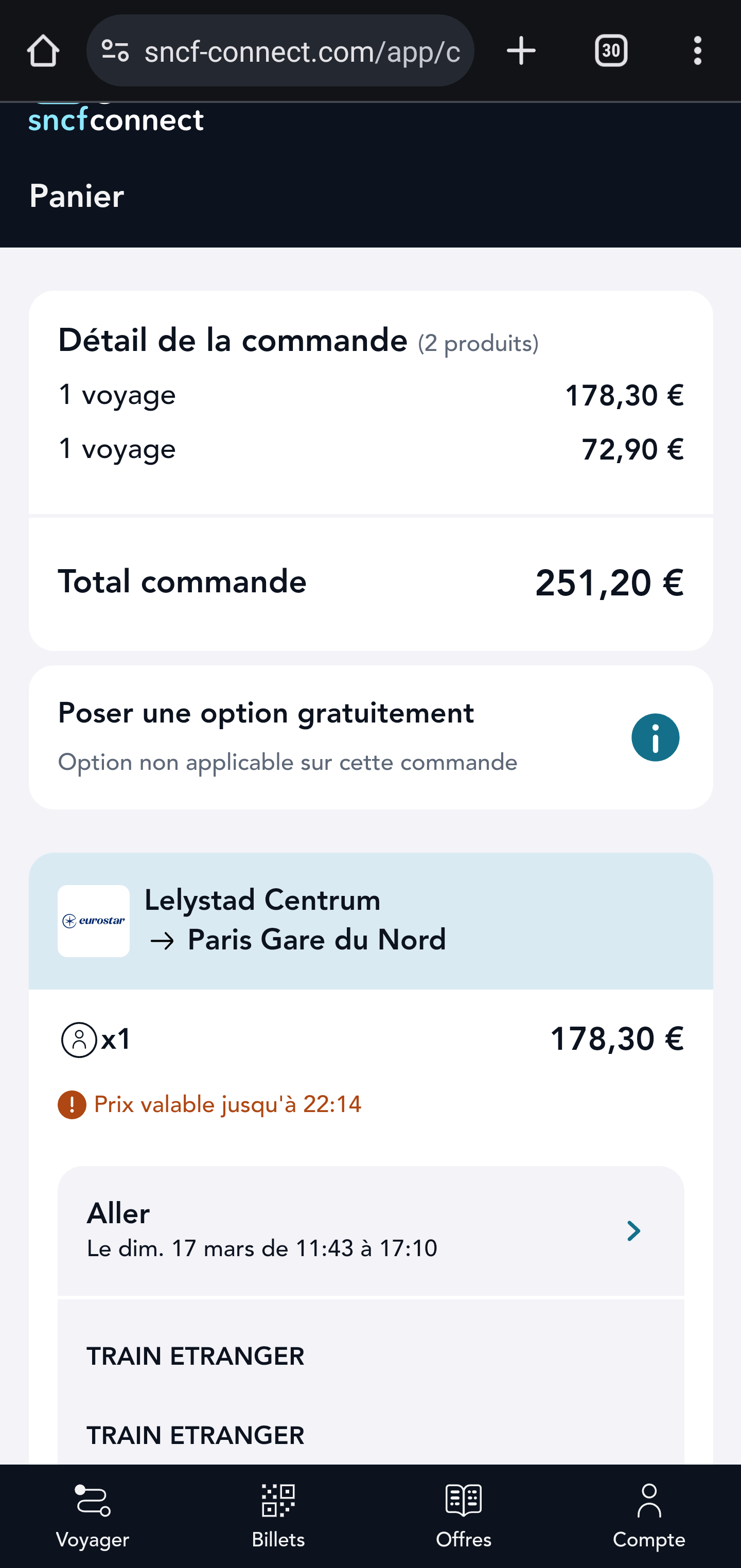The height and width of the screenshot is (1568, 741).
Task: Open a new browser tab
Action: click(521, 50)
